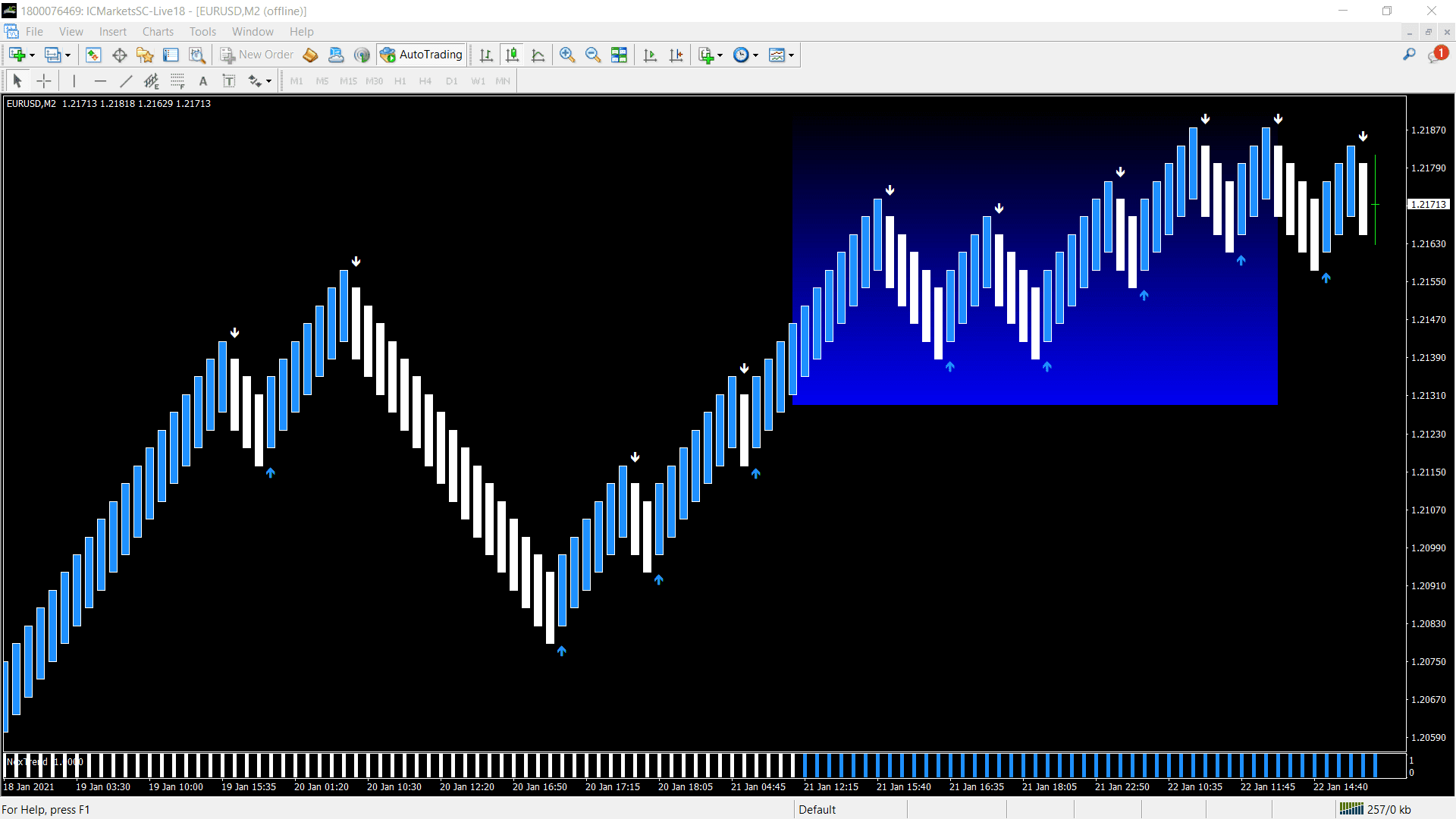Screen dimensions: 1456x819
Task: Switch chart to candlesticks mode
Action: pyautogui.click(x=513, y=55)
